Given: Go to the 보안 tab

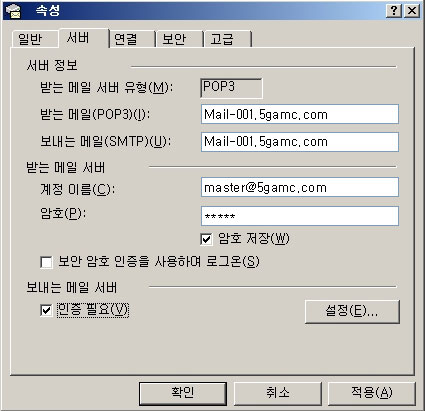Looking at the screenshot, I should pos(180,39).
